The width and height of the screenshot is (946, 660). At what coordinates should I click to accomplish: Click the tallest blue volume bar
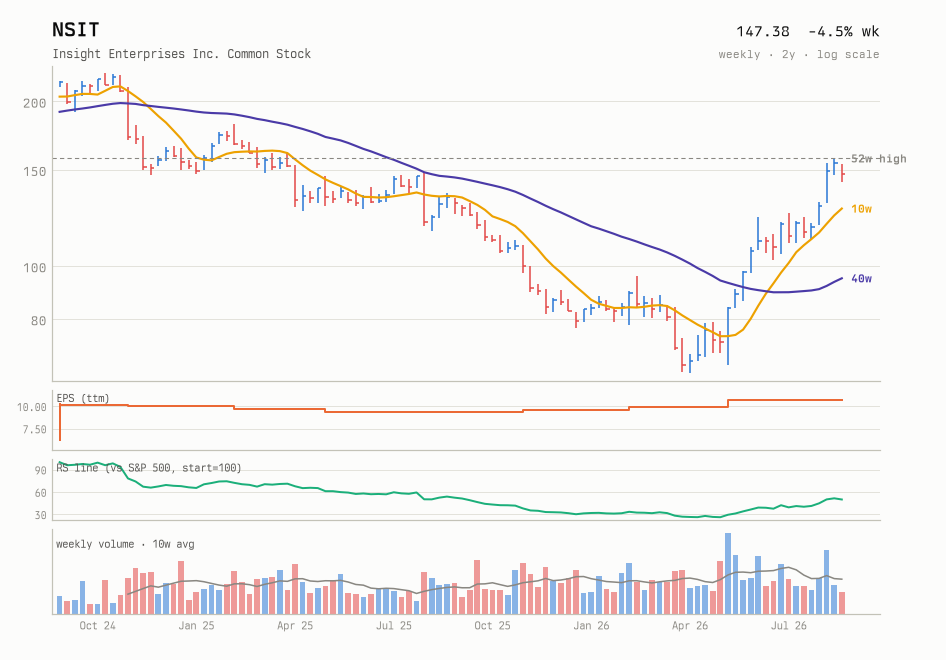point(728,574)
